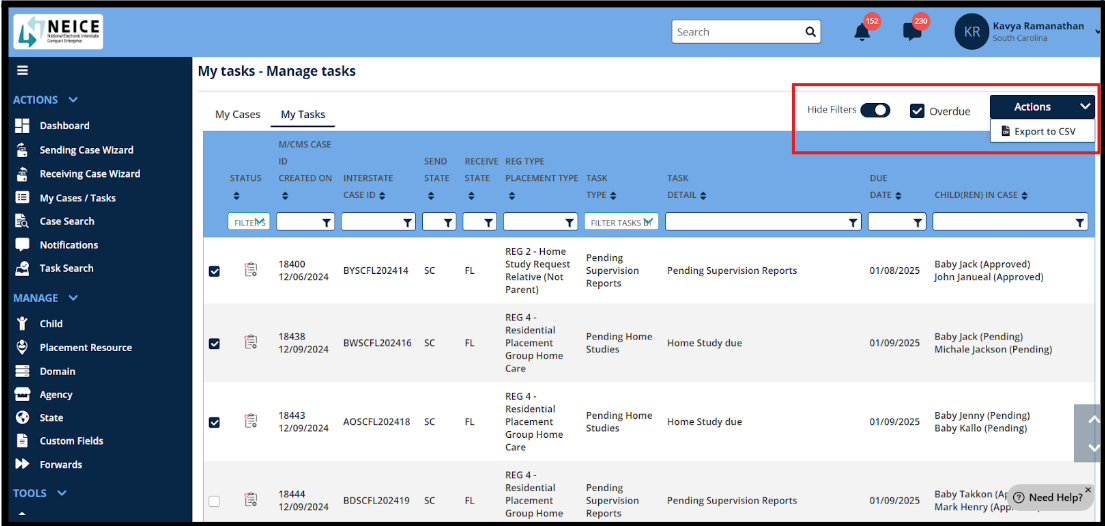Click the search magnifier icon
1105x526 pixels.
point(810,32)
